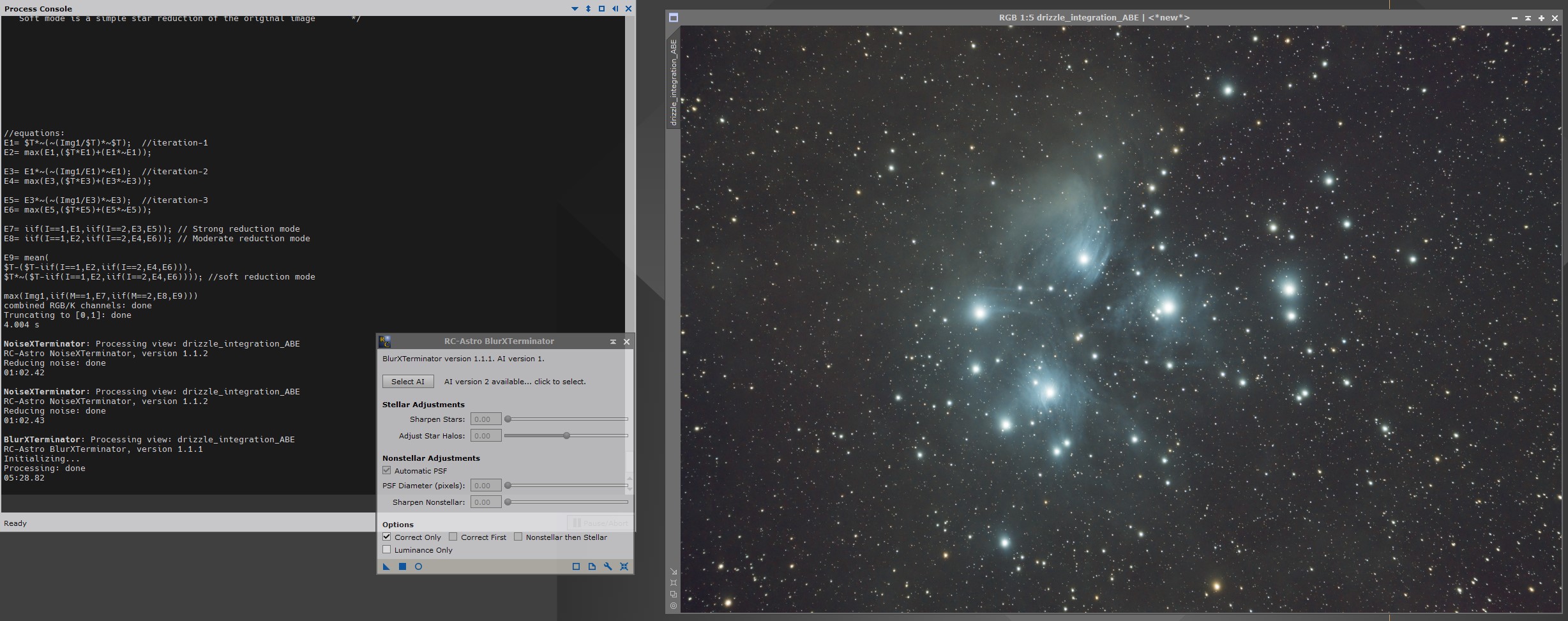The width and height of the screenshot is (1568, 621).
Task: Click the real-time preview square icon
Action: tap(576, 566)
